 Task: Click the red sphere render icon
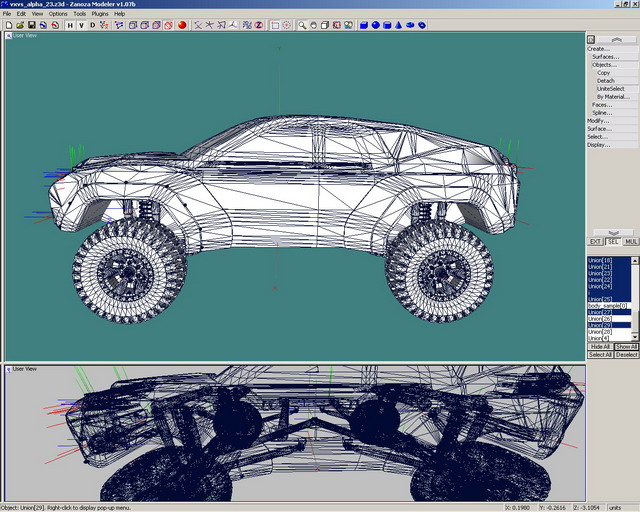(x=183, y=25)
